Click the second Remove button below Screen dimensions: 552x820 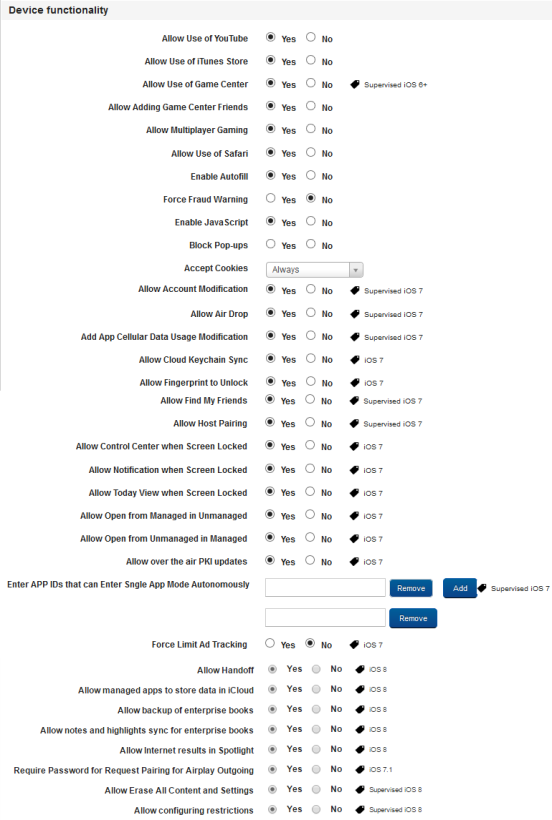(413, 618)
